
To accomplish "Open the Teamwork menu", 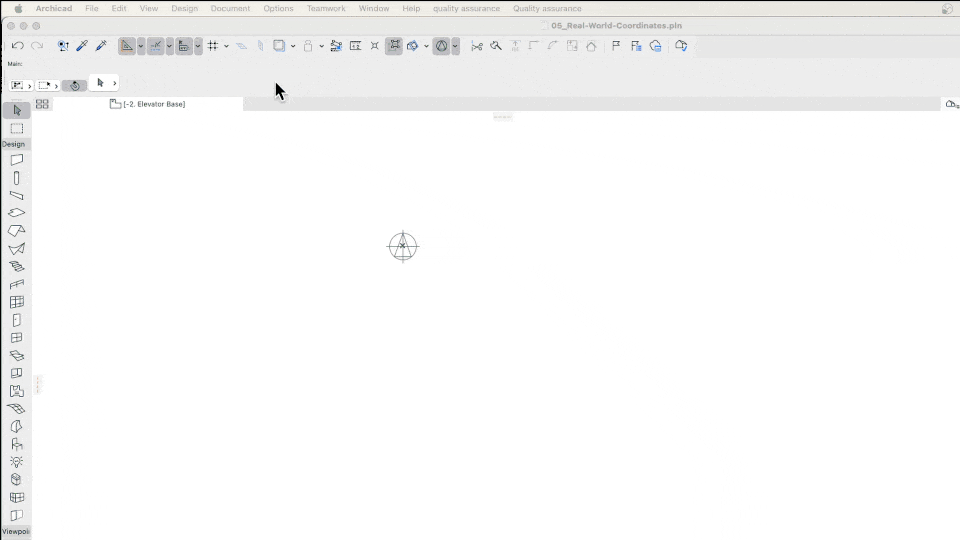I will [x=326, y=9].
